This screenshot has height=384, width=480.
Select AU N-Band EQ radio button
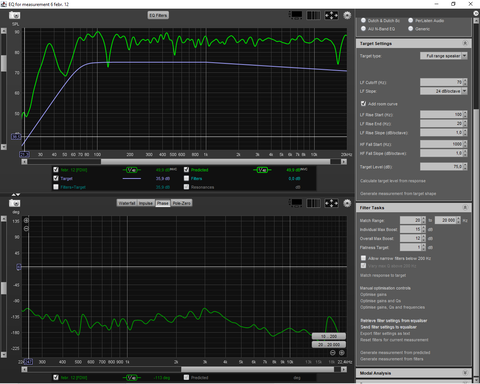[x=363, y=29]
